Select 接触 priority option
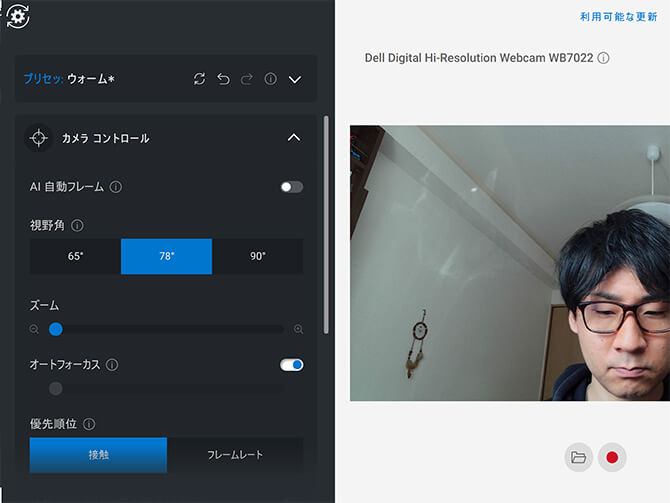Viewport: 670px width, 503px height. pyautogui.click(x=98, y=455)
